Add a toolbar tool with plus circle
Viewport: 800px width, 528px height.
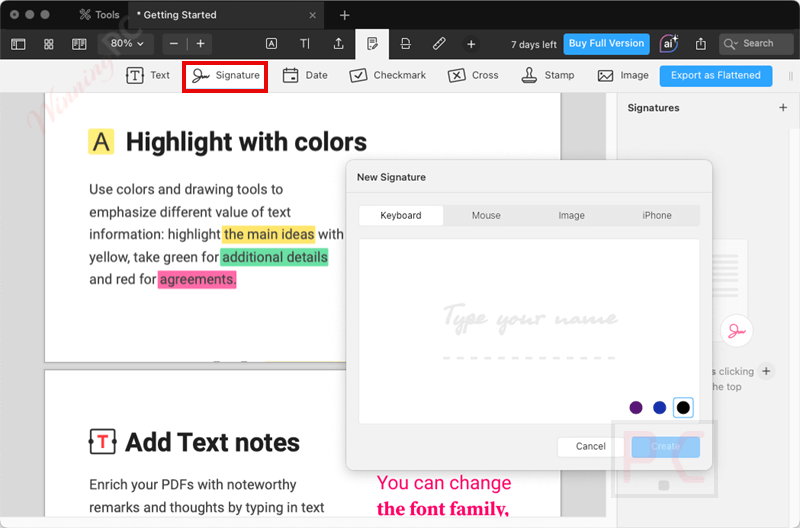click(x=471, y=44)
